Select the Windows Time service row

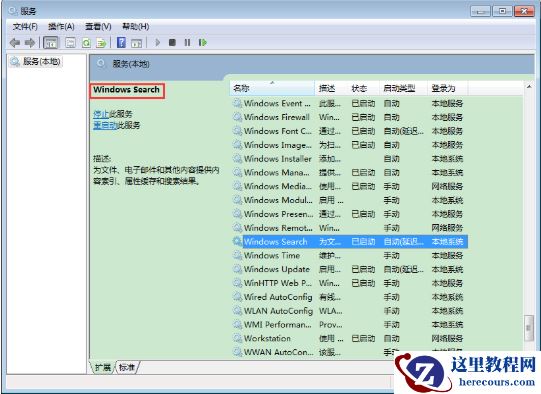pos(350,255)
